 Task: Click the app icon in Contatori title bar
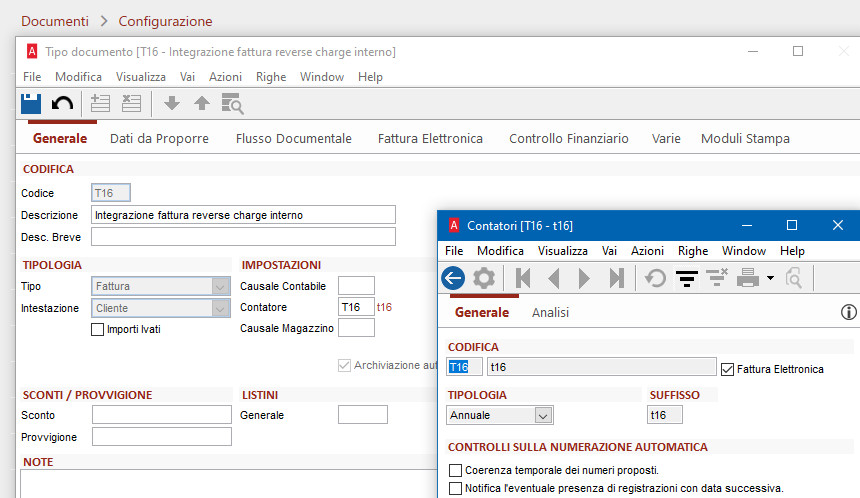pyautogui.click(x=454, y=225)
